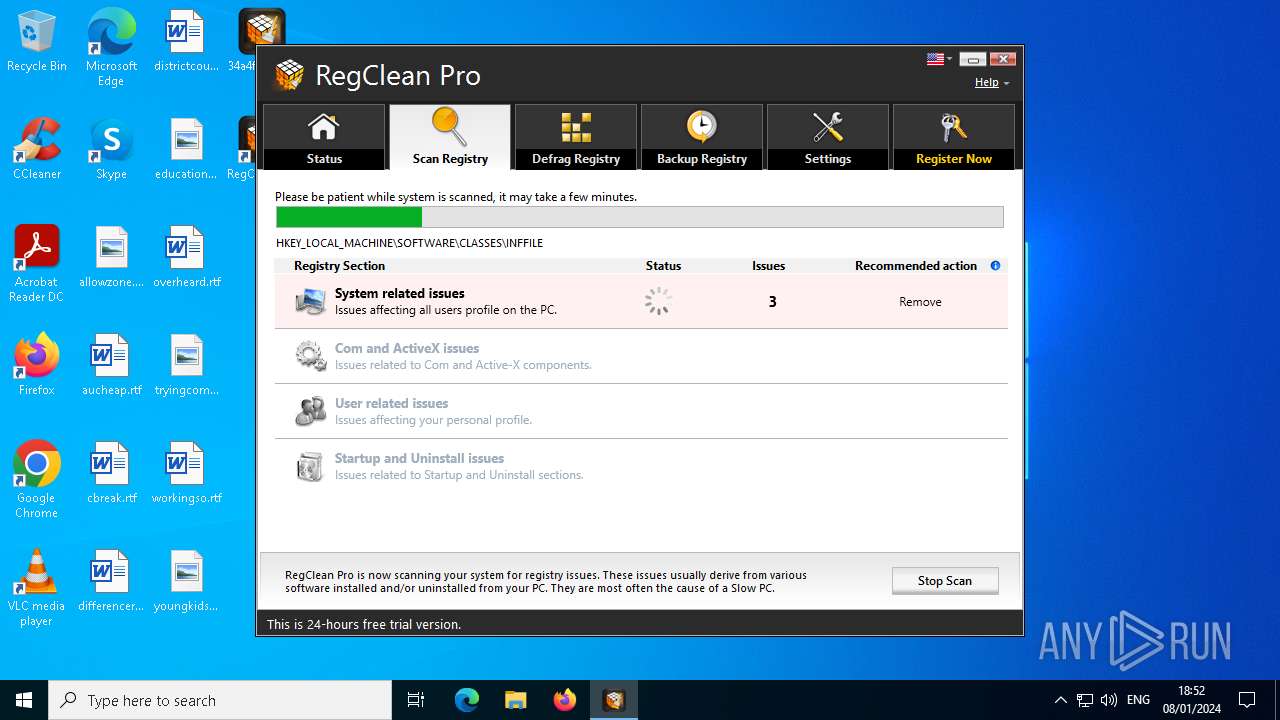Click the HKEY_LOCAL_MACHINE registry path text
Image resolution: width=1280 pixels, height=720 pixels.
(x=410, y=243)
